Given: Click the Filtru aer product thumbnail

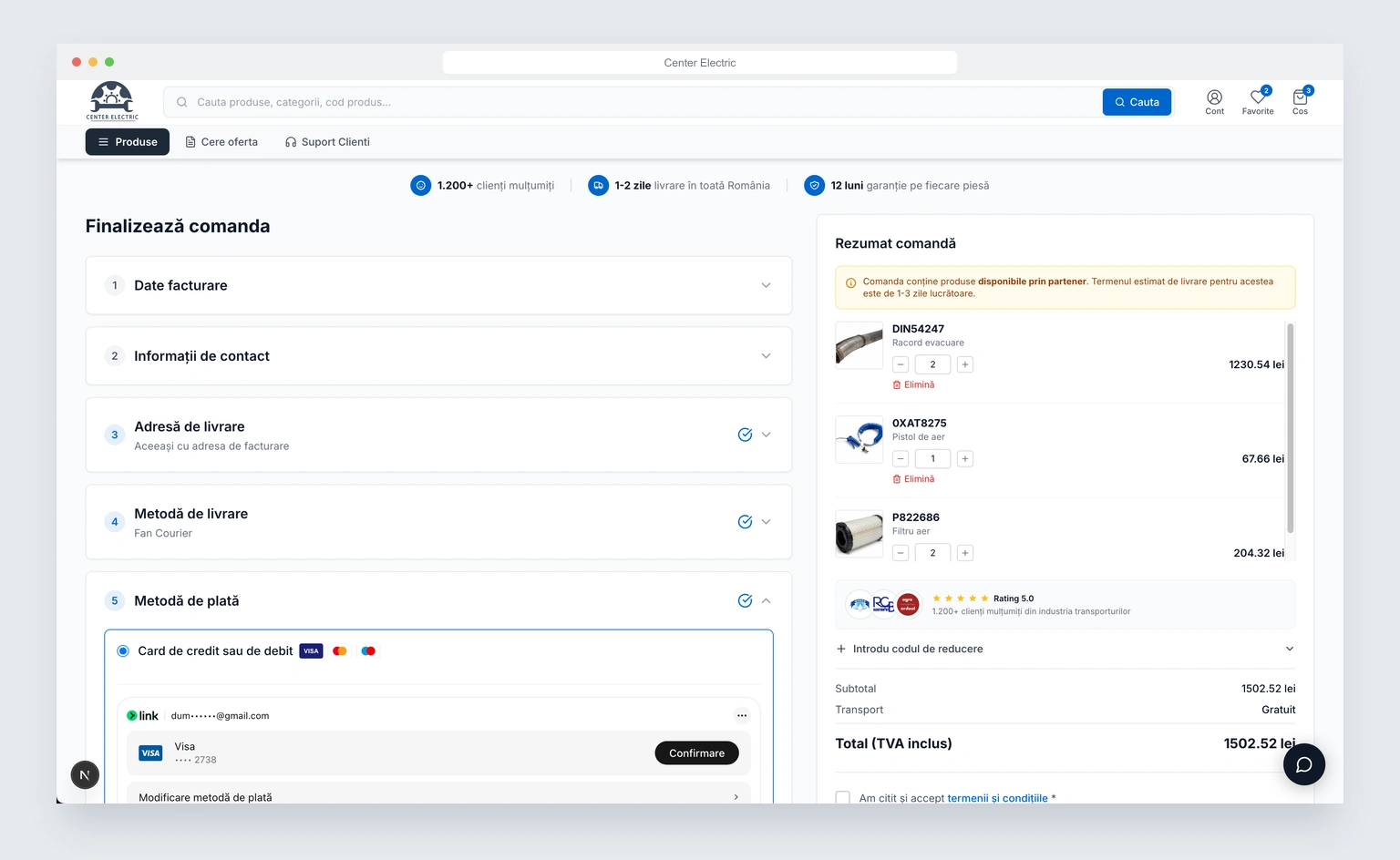Looking at the screenshot, I should (x=860, y=534).
